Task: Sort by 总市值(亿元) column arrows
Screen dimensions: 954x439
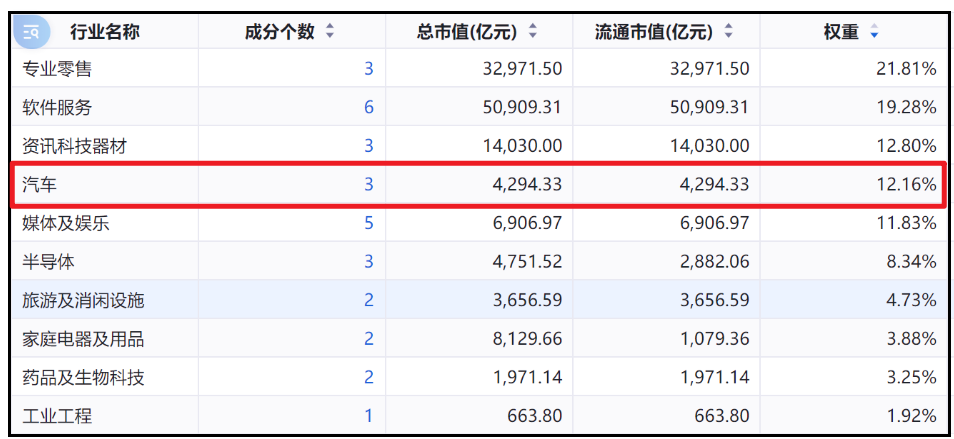Action: pyautogui.click(x=532, y=32)
